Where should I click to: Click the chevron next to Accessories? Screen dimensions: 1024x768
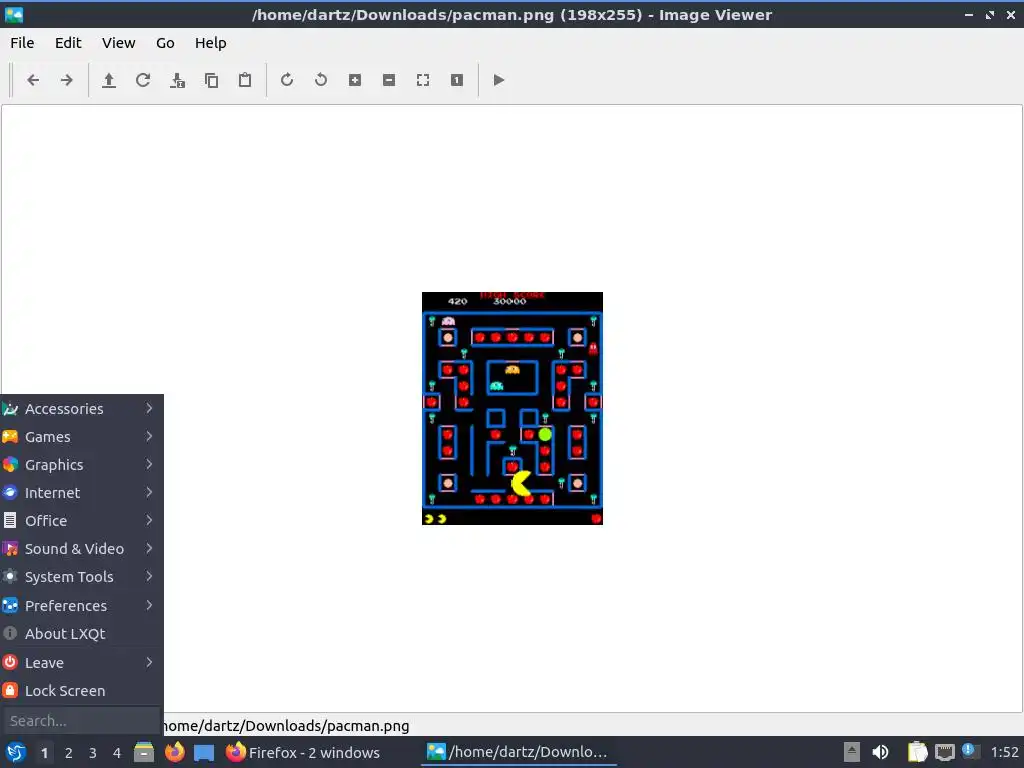tap(149, 408)
